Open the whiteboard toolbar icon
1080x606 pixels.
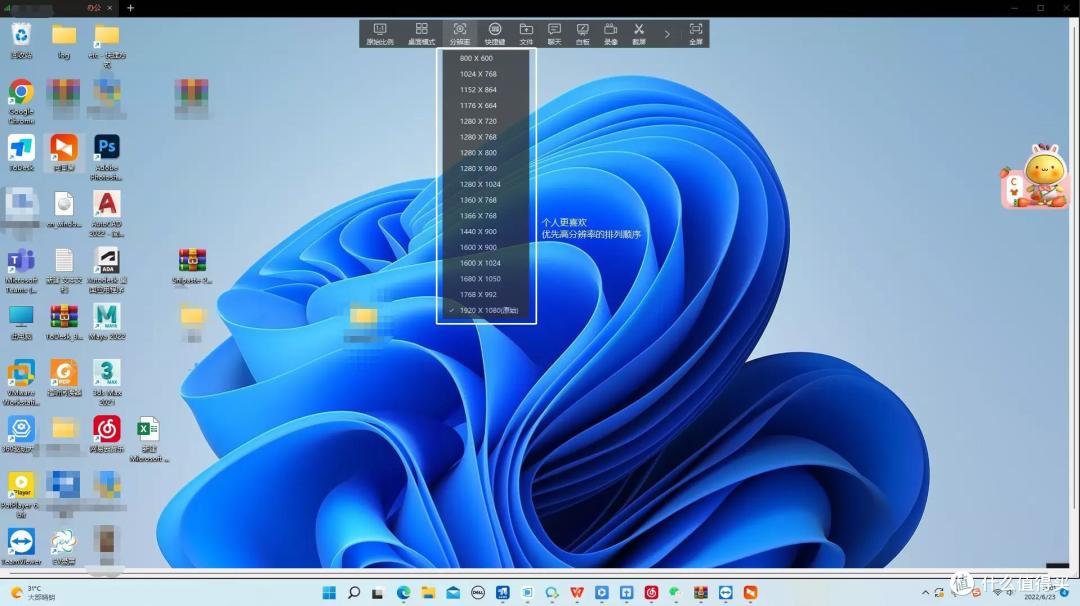(x=583, y=33)
